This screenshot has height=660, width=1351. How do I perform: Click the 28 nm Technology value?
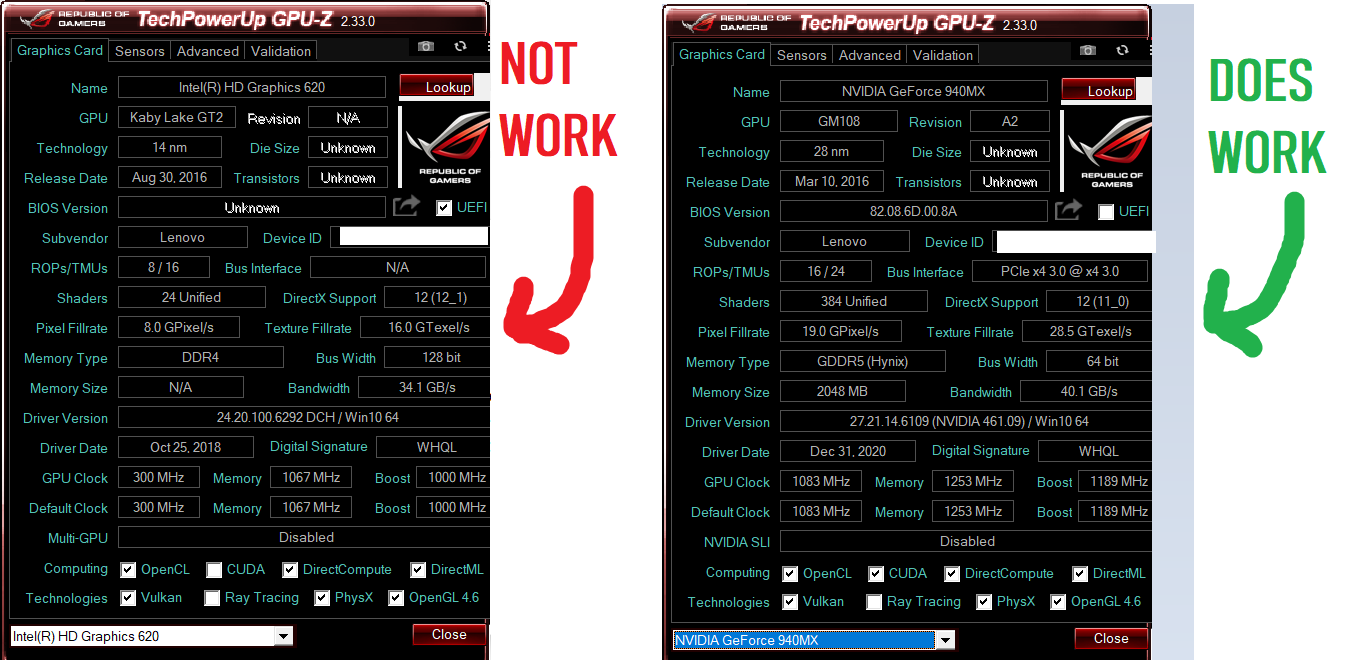832,151
